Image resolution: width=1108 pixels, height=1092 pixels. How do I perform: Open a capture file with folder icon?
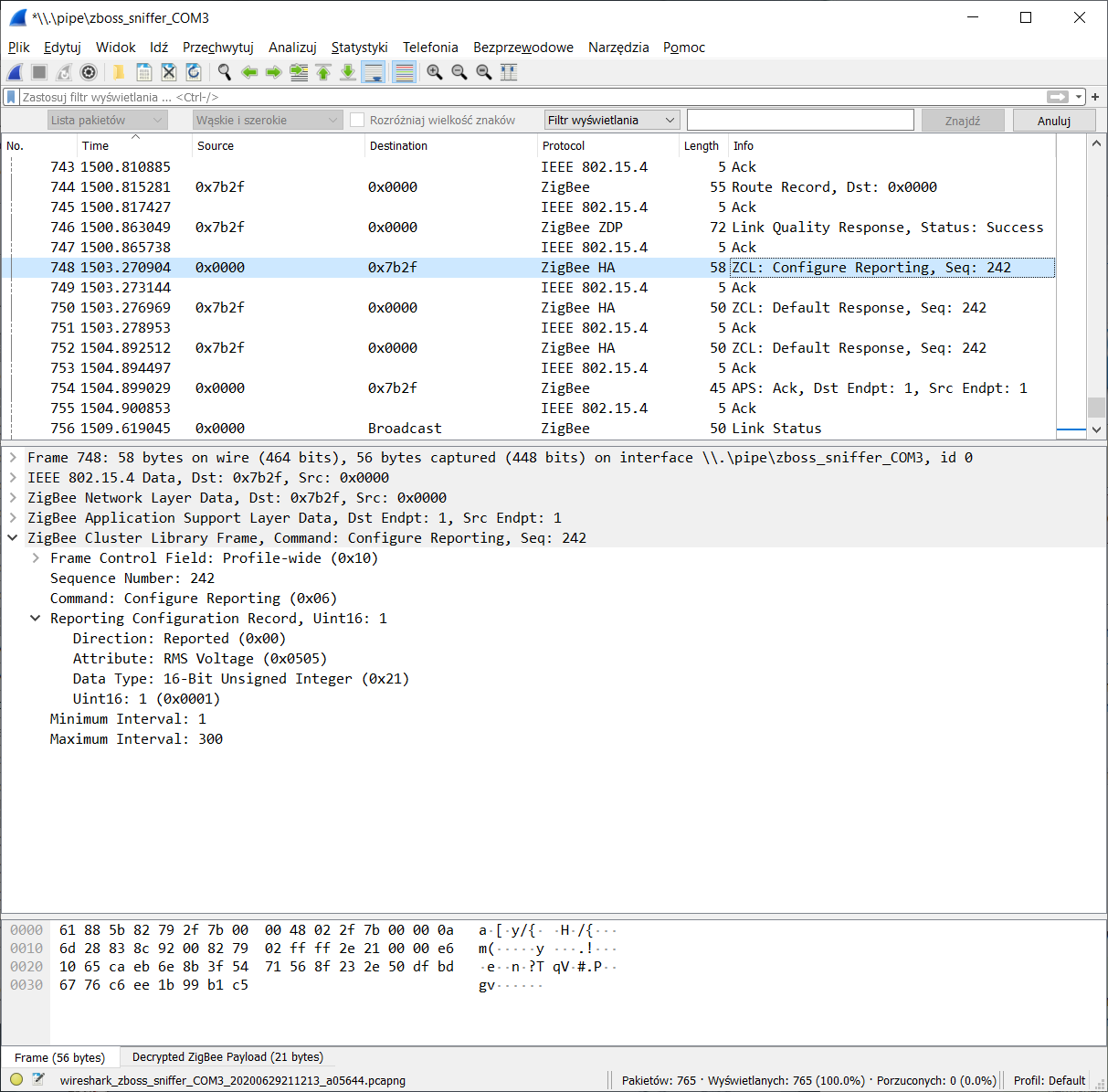pyautogui.click(x=119, y=72)
